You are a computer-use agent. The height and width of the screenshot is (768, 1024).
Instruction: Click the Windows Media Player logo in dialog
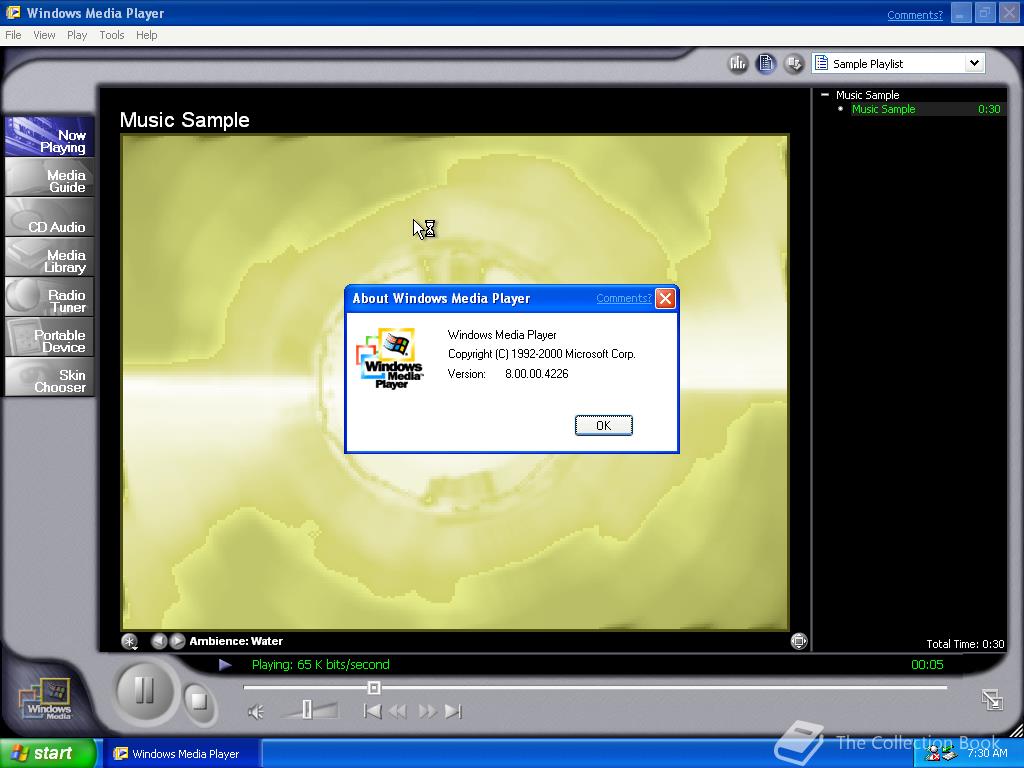tap(390, 359)
